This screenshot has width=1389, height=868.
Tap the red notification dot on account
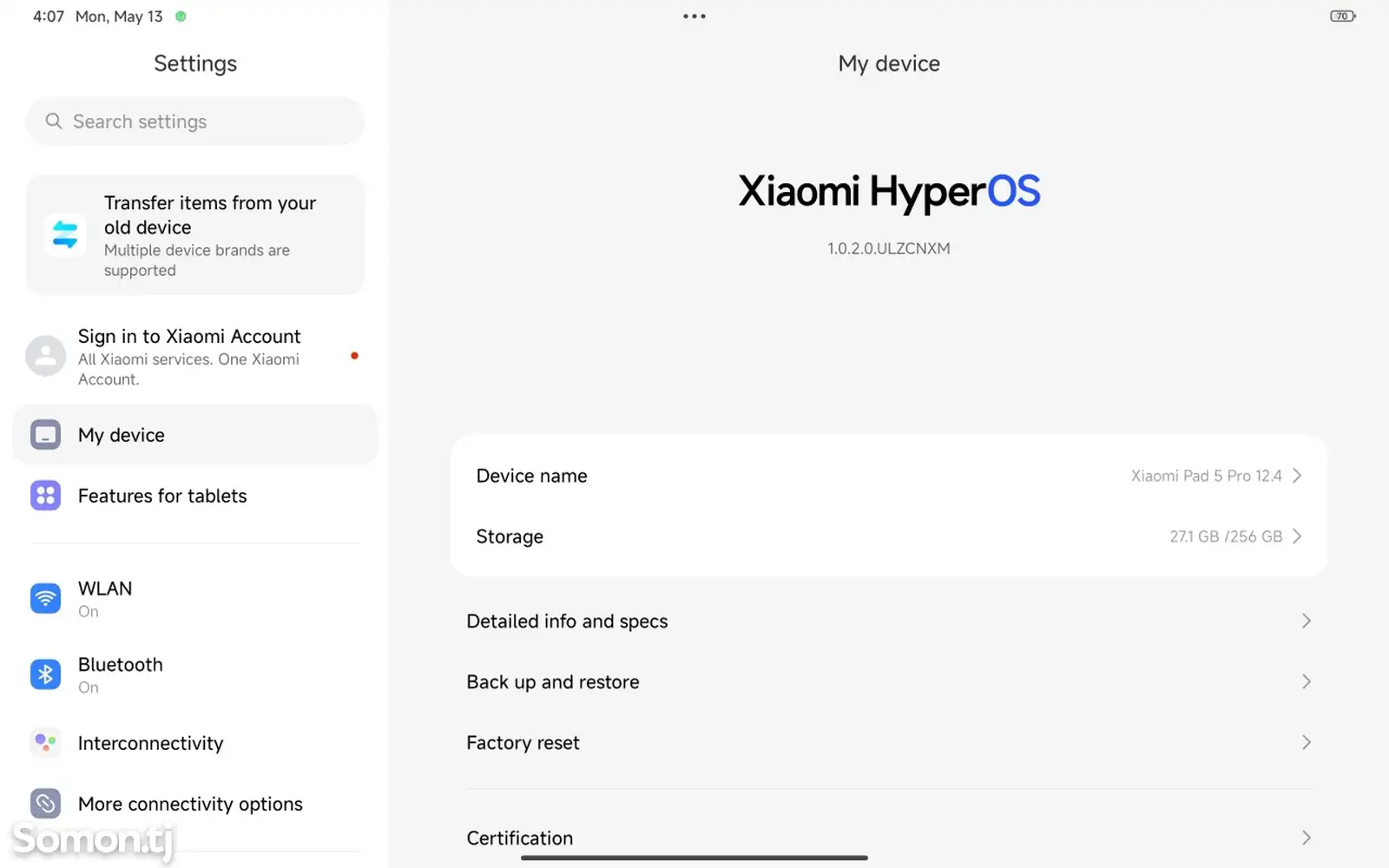(354, 356)
